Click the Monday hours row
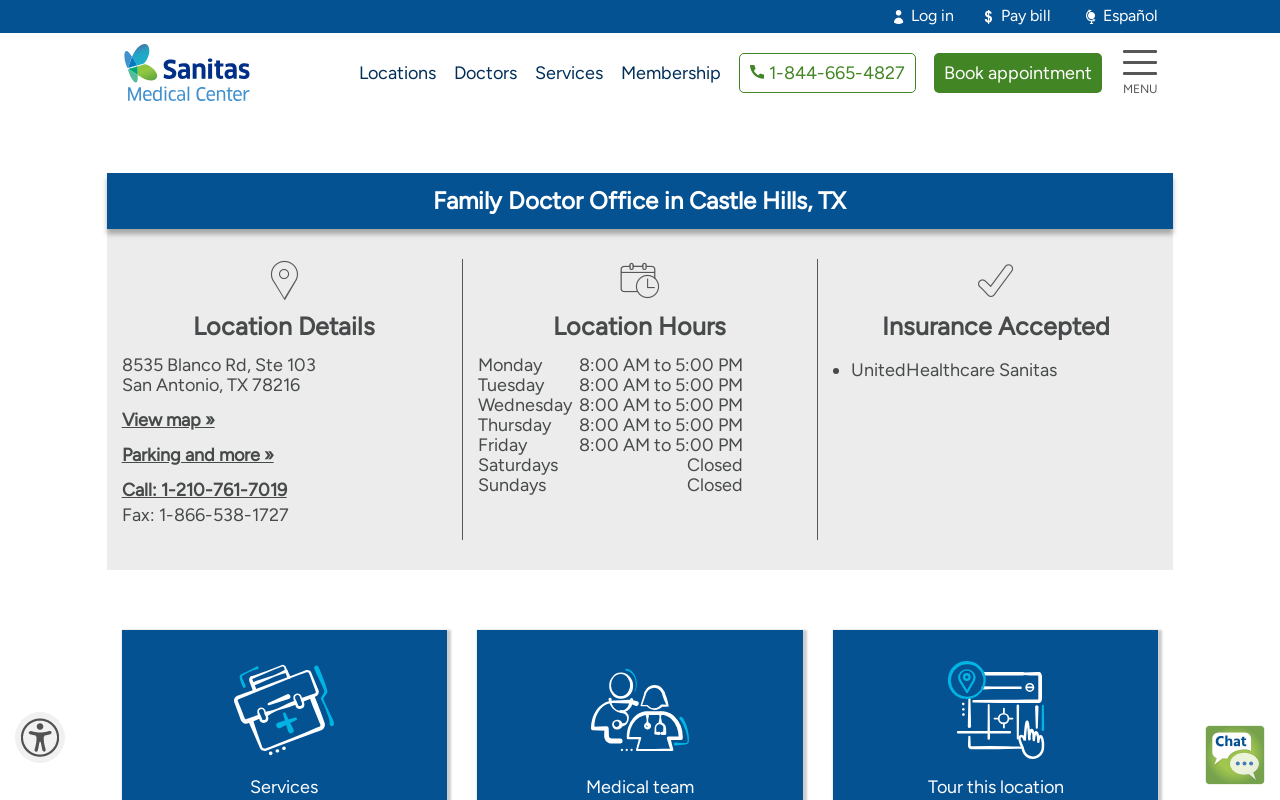 pyautogui.click(x=610, y=365)
